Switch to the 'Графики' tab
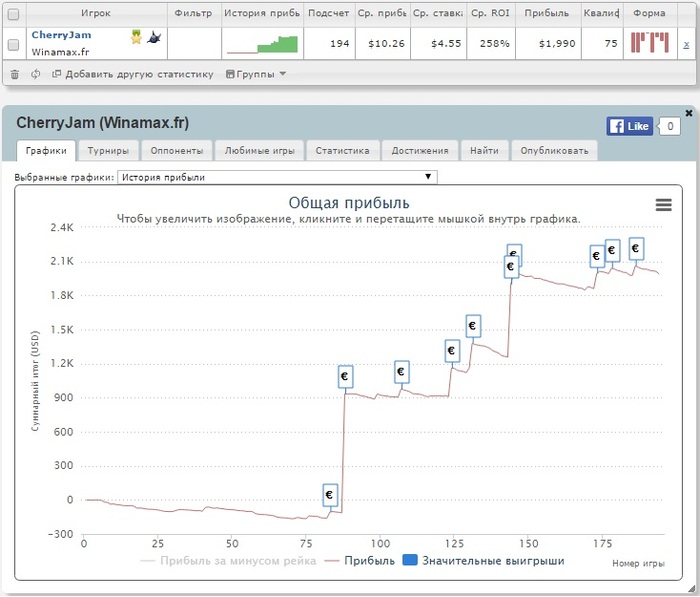Screen dimensions: 700x597 point(46,151)
